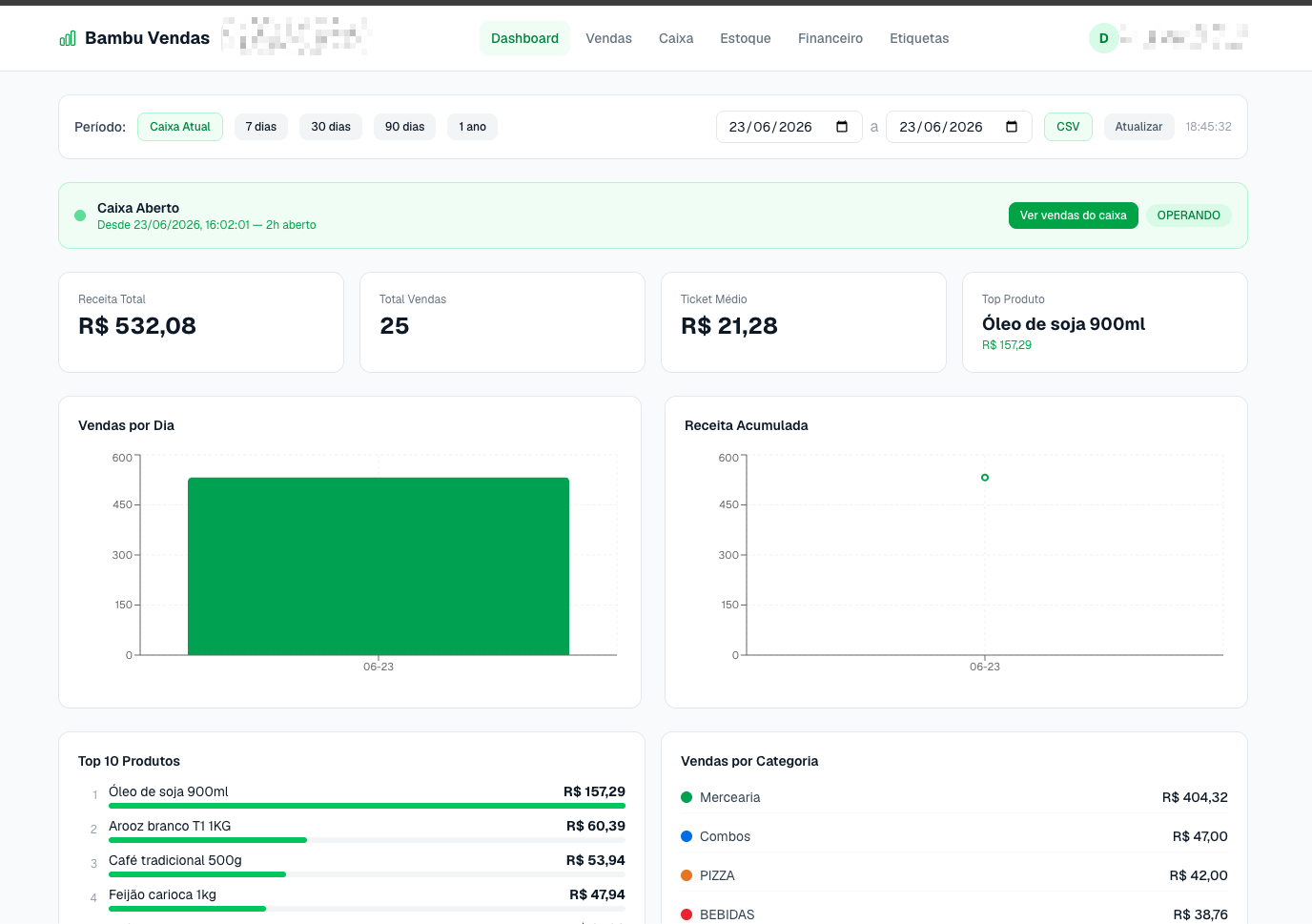The height and width of the screenshot is (924, 1312).
Task: Open the Etiquetas tab
Action: coord(919,38)
